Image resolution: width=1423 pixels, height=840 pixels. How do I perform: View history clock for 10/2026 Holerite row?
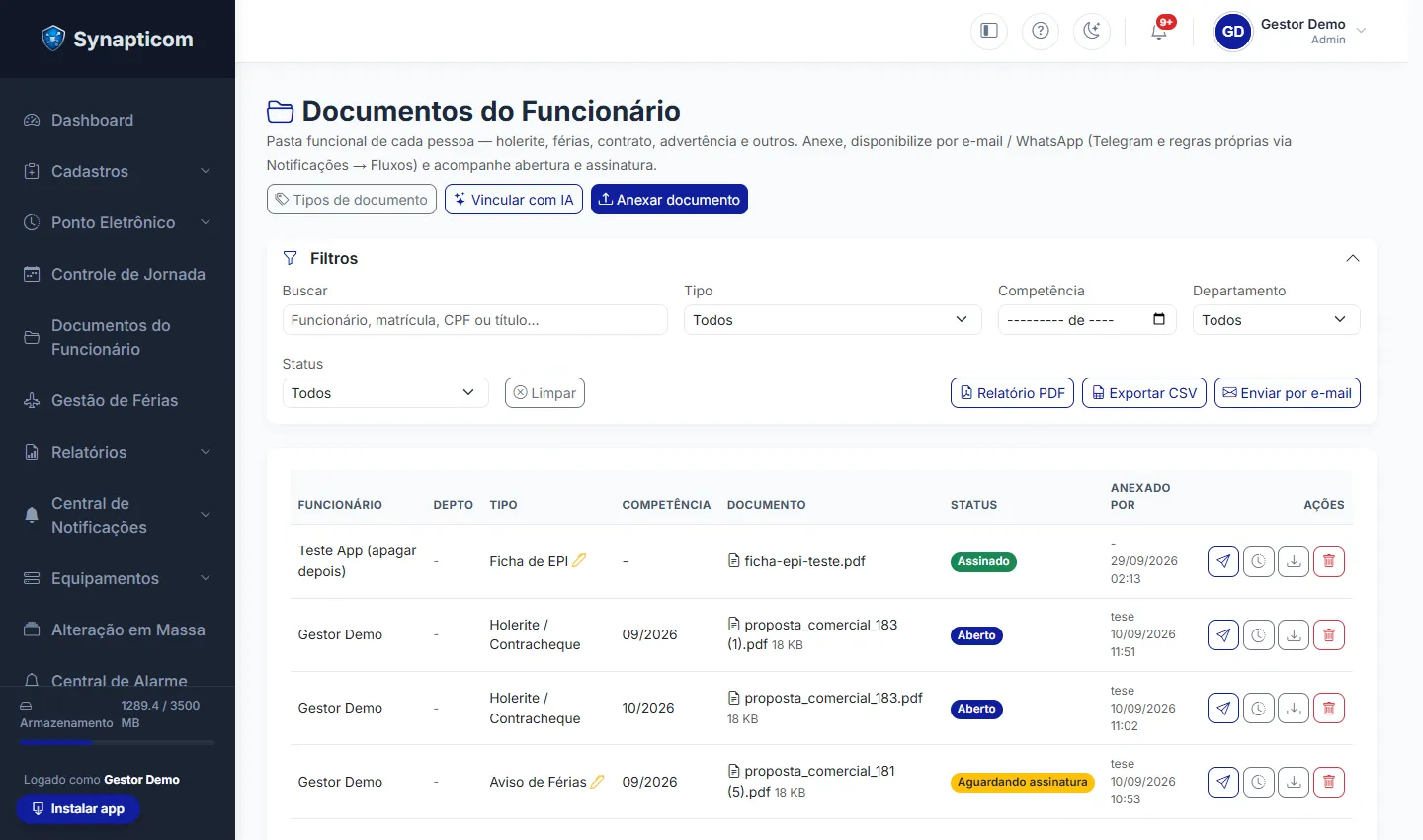click(x=1258, y=708)
